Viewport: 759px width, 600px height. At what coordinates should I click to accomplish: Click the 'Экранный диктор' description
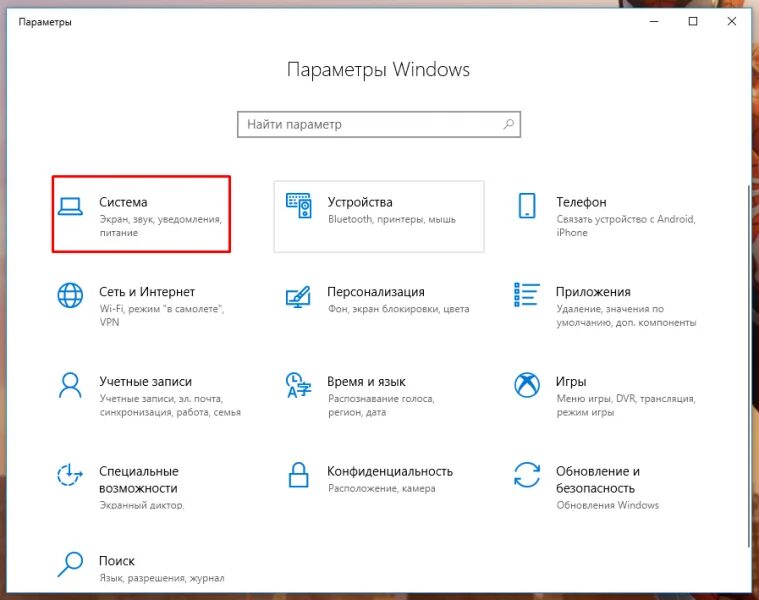142,505
